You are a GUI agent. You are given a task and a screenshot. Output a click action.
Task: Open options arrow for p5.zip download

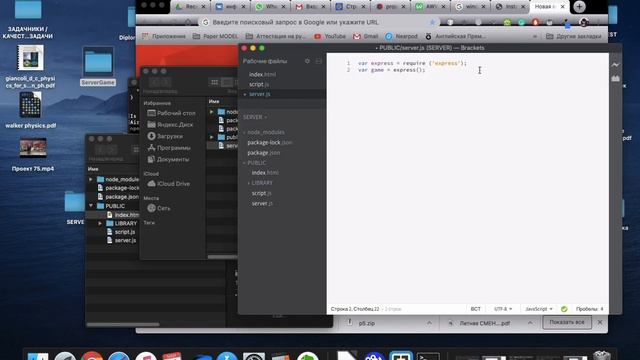coord(429,323)
